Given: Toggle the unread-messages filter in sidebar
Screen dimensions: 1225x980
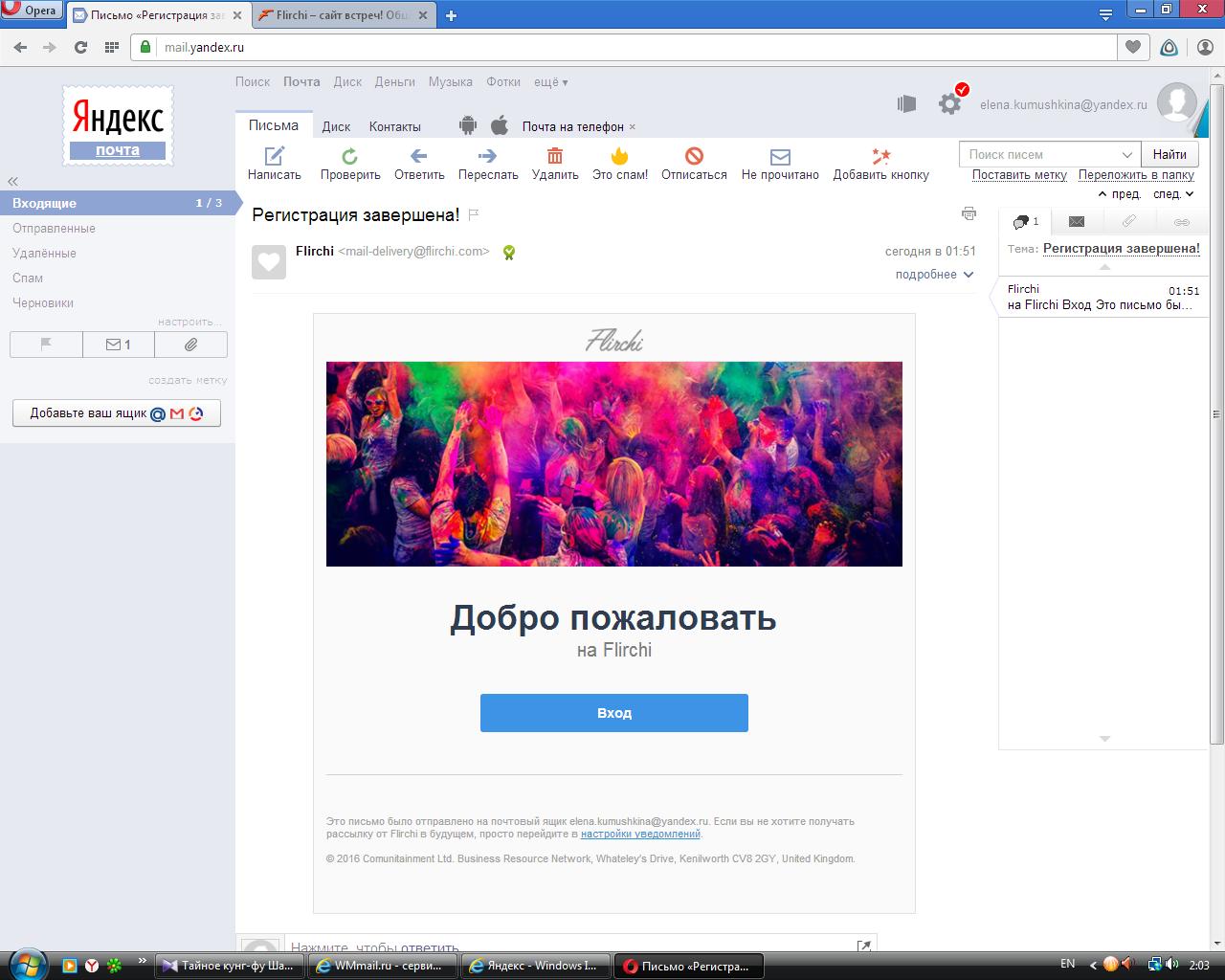Looking at the screenshot, I should click(119, 345).
